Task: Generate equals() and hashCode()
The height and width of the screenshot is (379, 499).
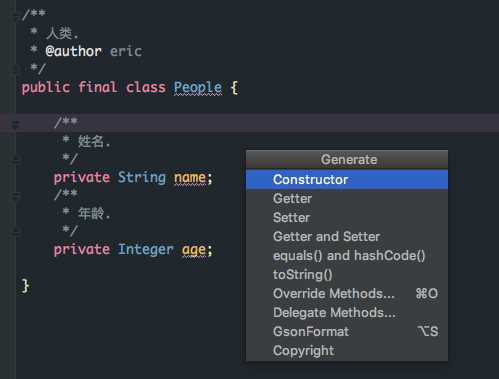Action: (x=347, y=256)
